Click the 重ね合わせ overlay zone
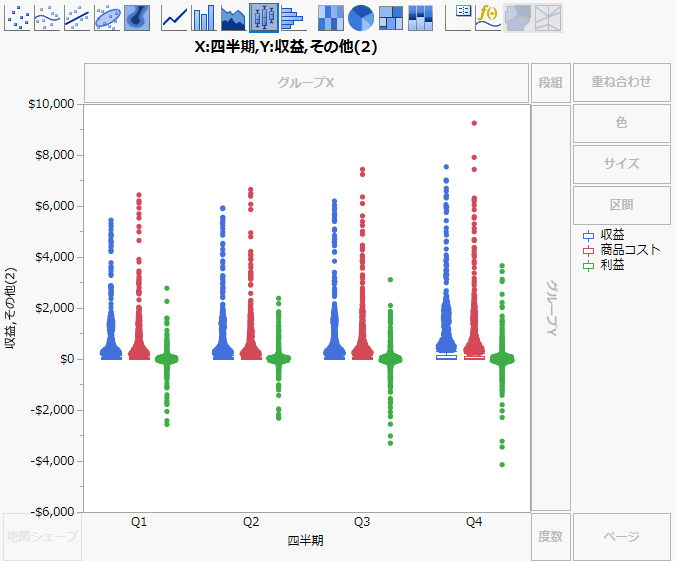This screenshot has height=561, width=676. (x=621, y=82)
